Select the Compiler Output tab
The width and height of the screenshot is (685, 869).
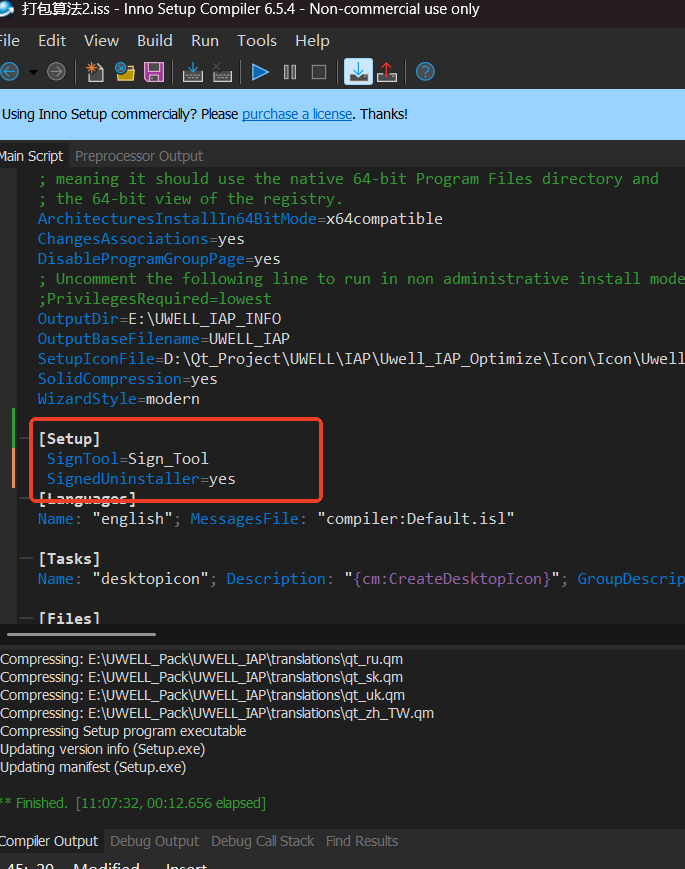tap(49, 841)
